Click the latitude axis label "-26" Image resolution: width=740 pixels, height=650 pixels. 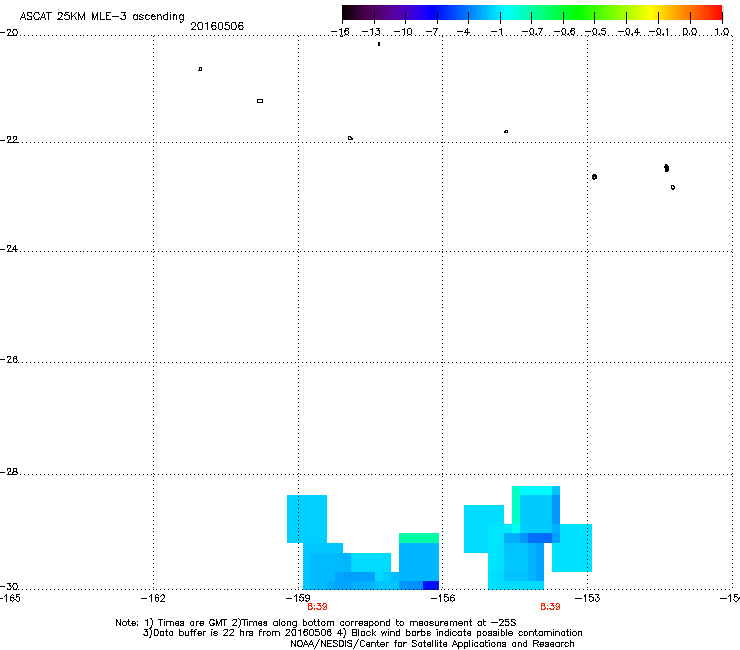(9, 360)
